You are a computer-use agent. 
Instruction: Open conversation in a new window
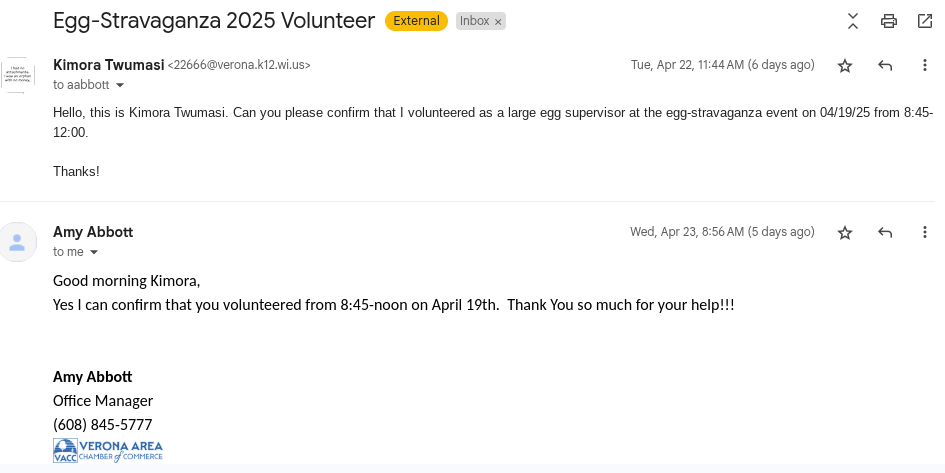[924, 21]
